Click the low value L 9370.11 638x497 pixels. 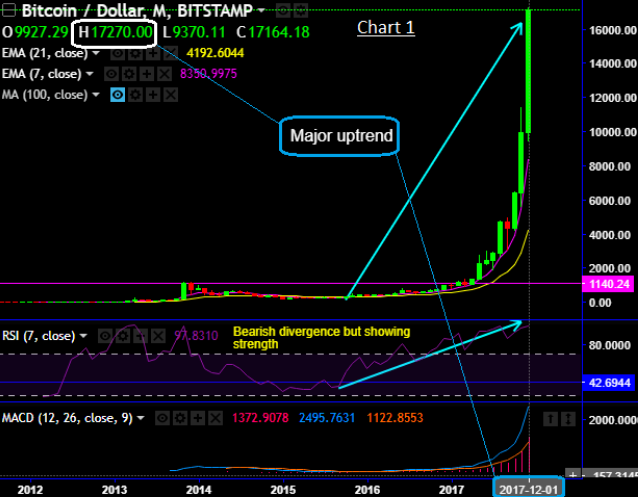click(x=194, y=32)
